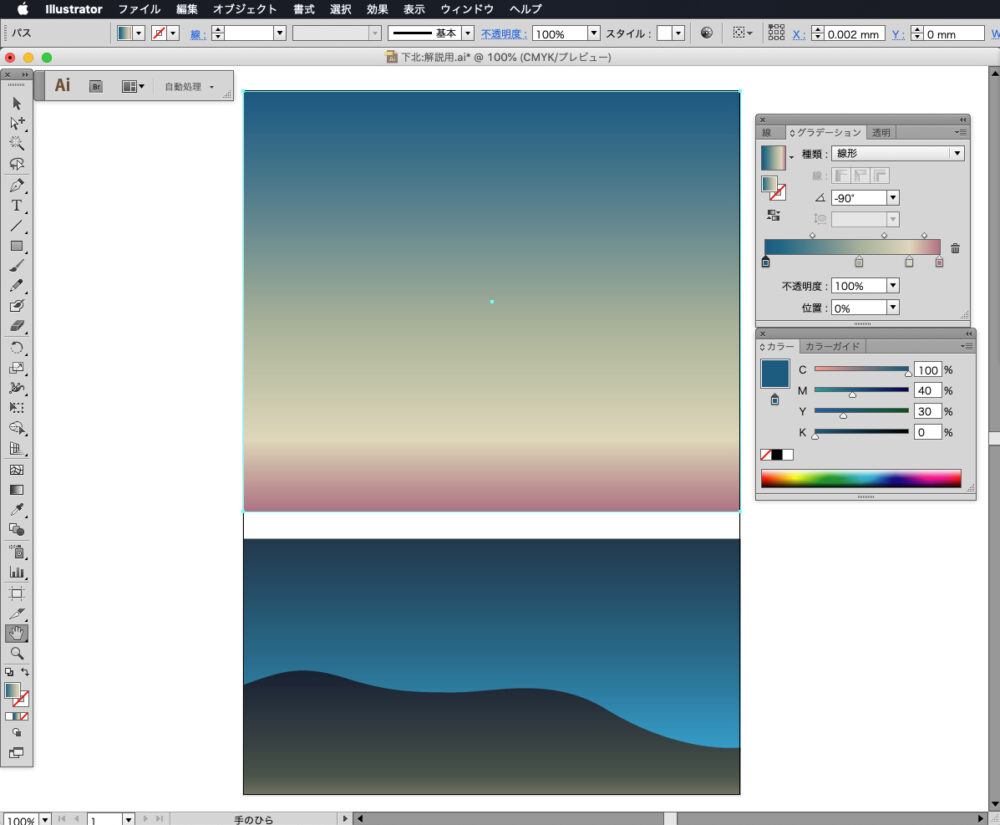Select the Pen tool
The width and height of the screenshot is (1000, 825).
17,185
